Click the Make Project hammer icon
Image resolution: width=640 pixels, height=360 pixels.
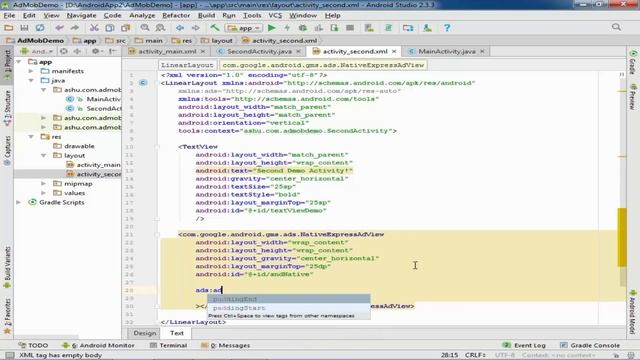(215, 28)
